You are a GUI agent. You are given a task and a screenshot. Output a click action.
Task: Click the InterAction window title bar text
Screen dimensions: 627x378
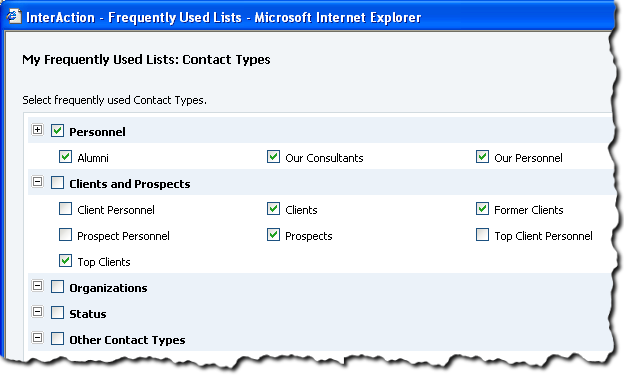tap(224, 18)
